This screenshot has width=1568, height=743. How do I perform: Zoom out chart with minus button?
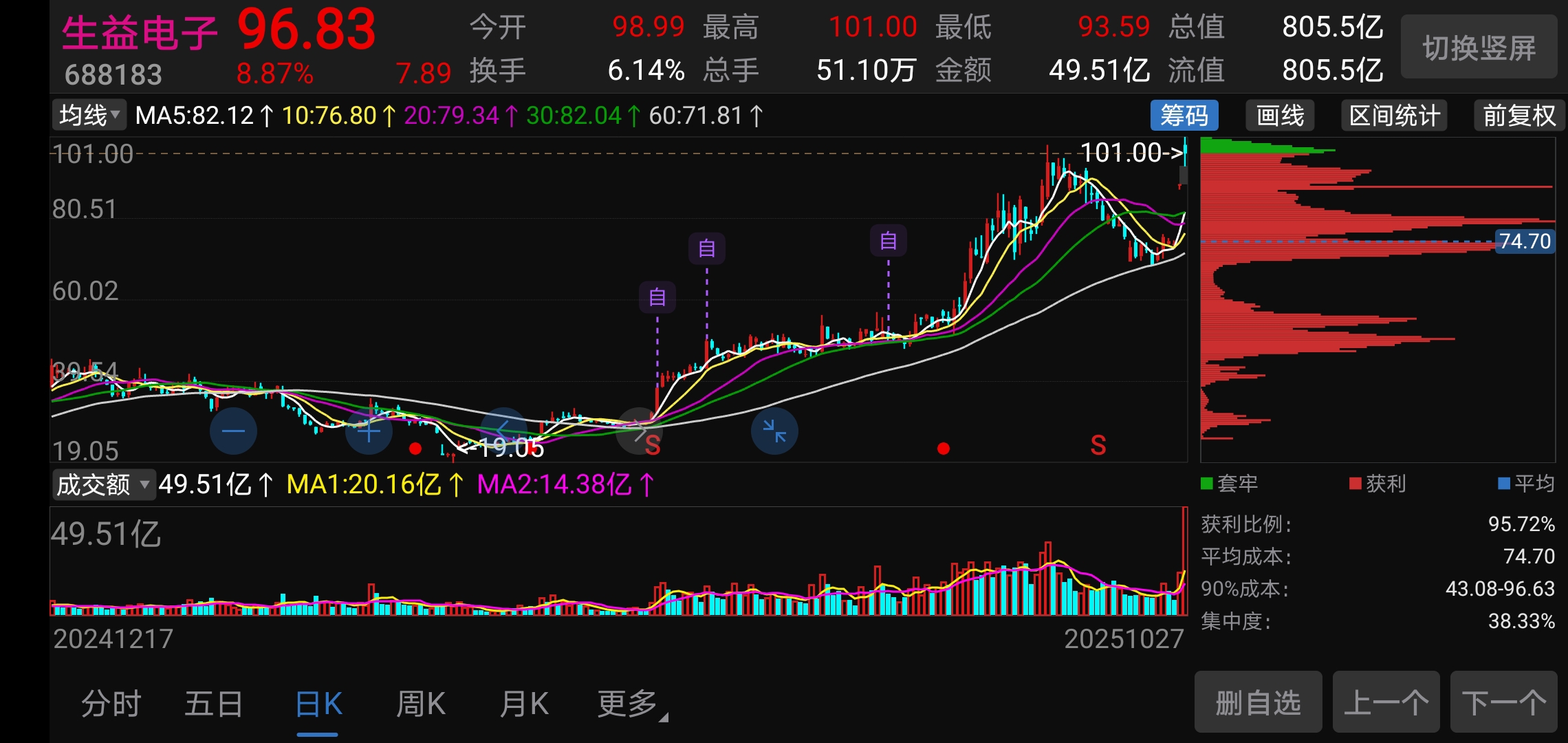click(x=233, y=431)
